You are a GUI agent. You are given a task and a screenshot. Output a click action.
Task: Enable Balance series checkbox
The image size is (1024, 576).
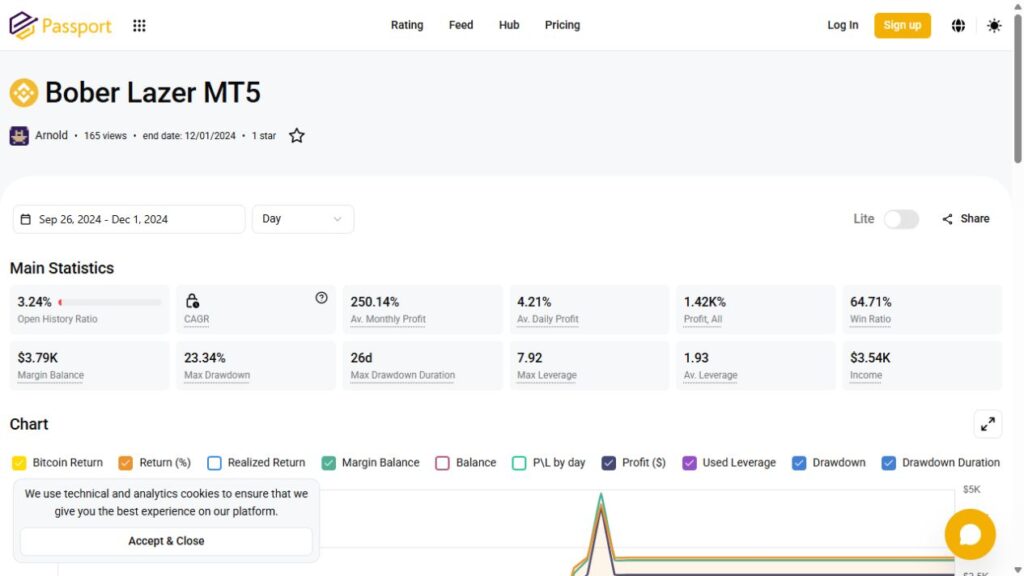(x=442, y=463)
